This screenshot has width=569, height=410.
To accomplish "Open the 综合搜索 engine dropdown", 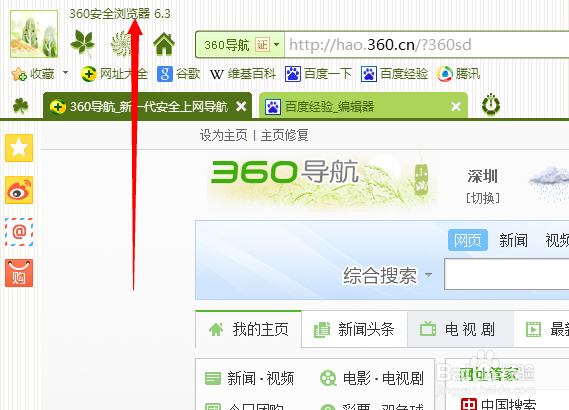I will (388, 275).
